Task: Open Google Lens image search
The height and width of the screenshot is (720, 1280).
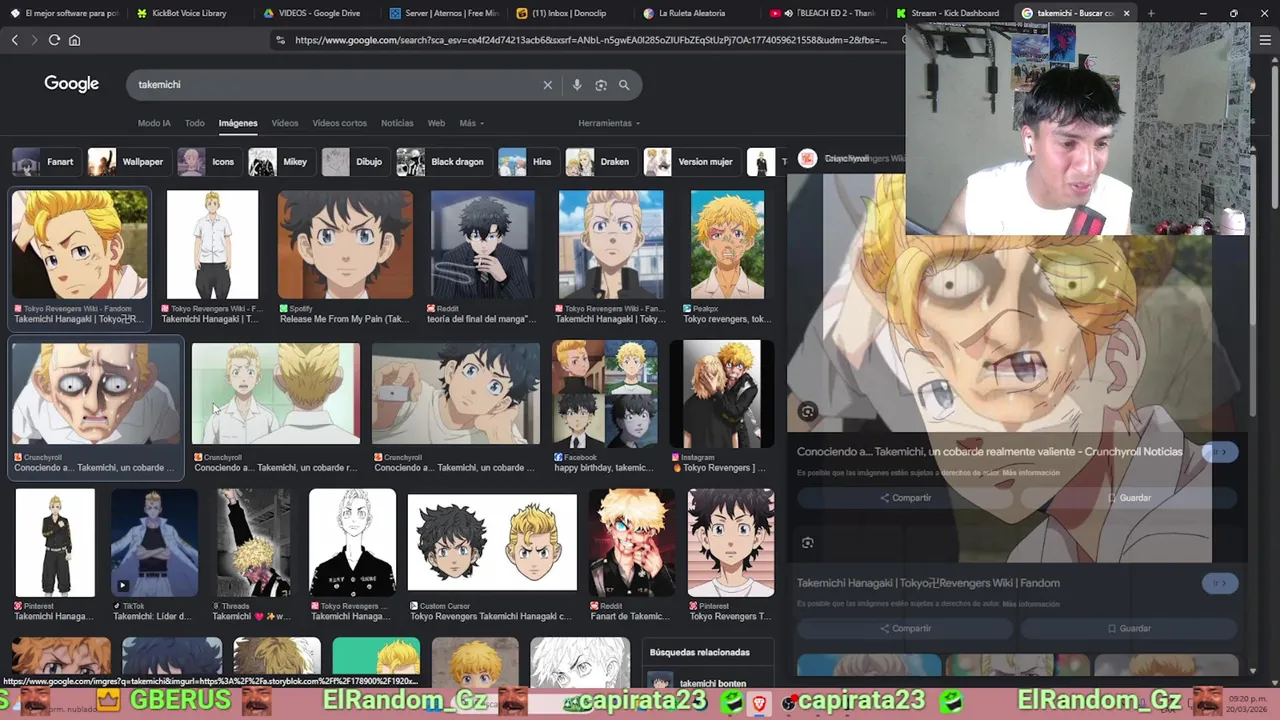Action: point(601,85)
